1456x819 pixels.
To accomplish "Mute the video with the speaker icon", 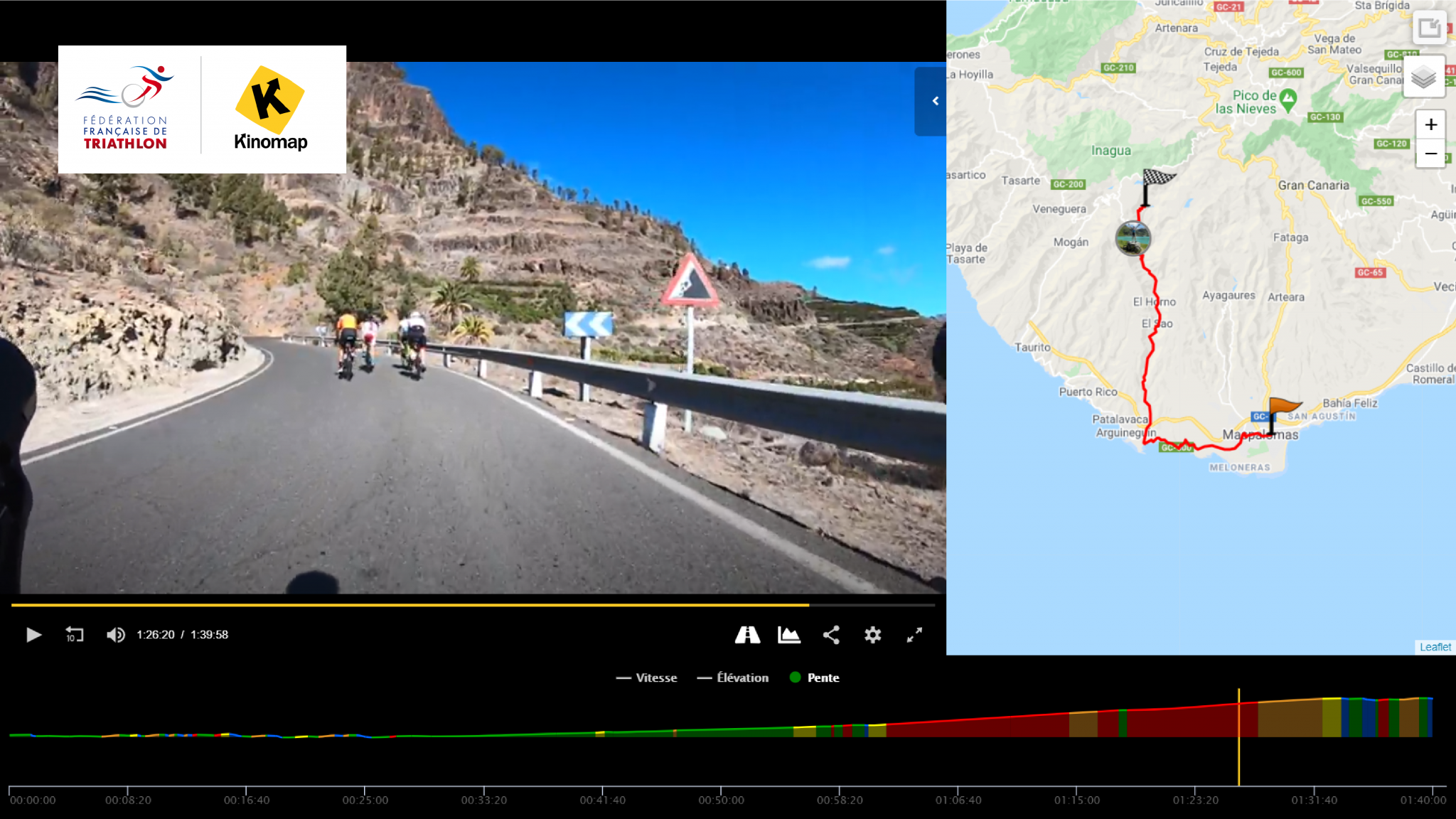I will click(116, 635).
